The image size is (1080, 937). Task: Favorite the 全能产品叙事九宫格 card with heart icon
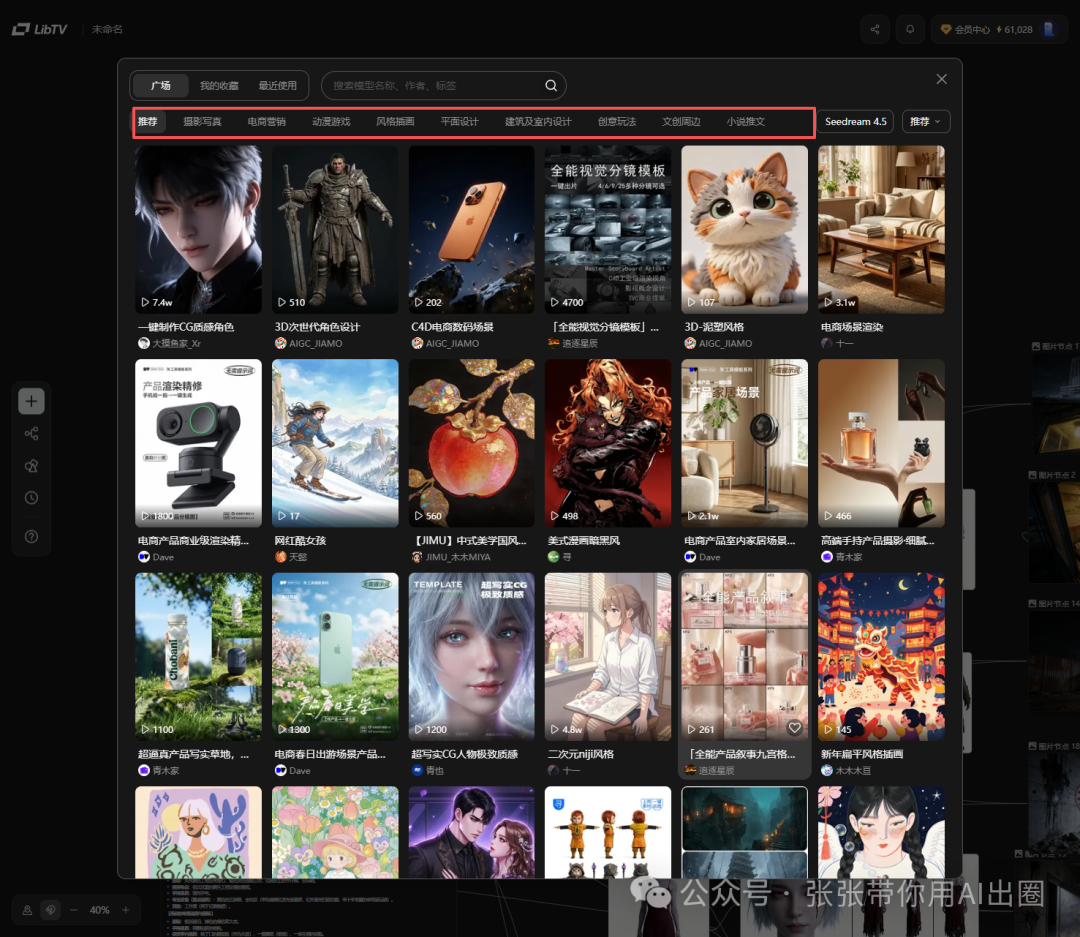tap(794, 728)
